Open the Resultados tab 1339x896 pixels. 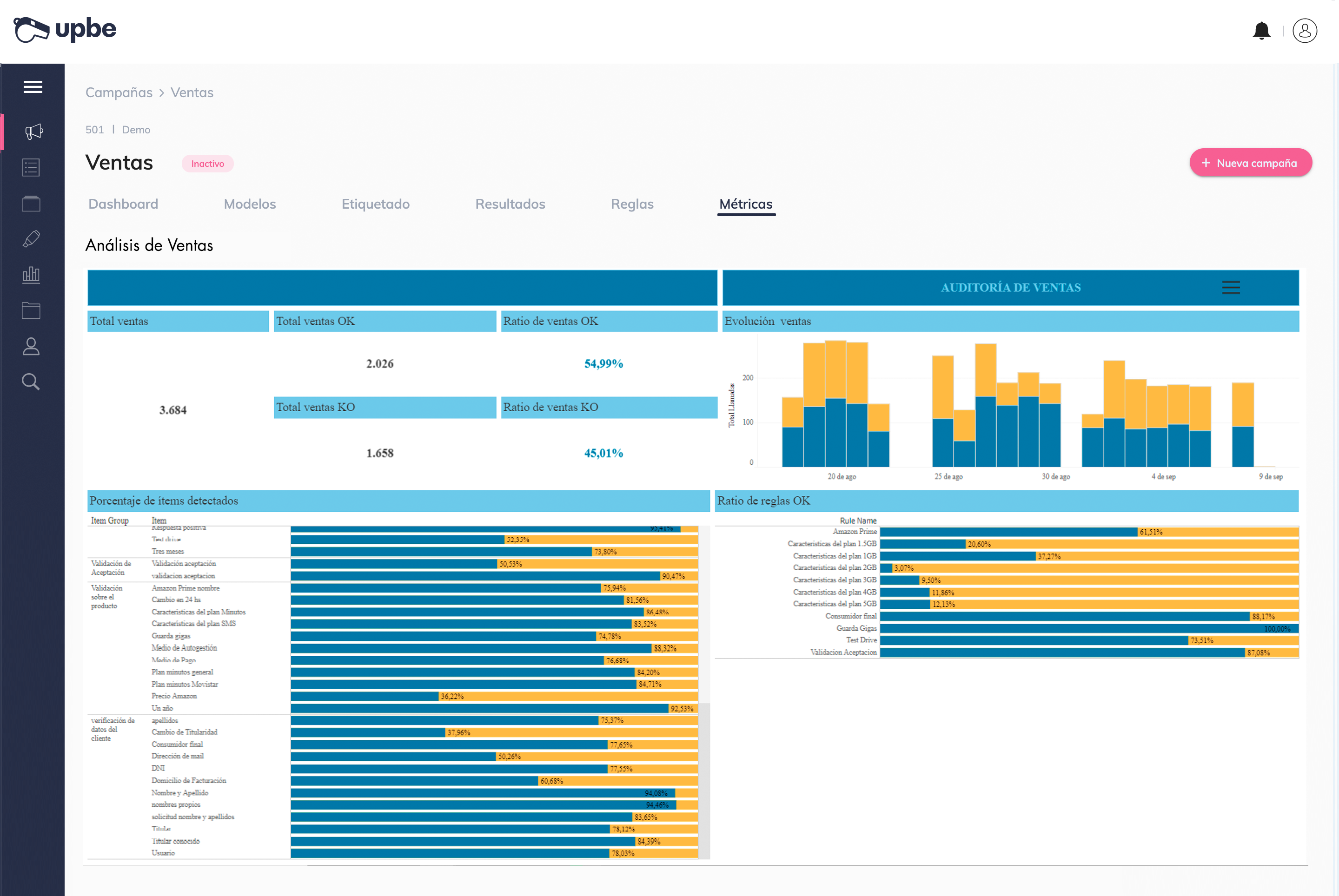tap(510, 204)
